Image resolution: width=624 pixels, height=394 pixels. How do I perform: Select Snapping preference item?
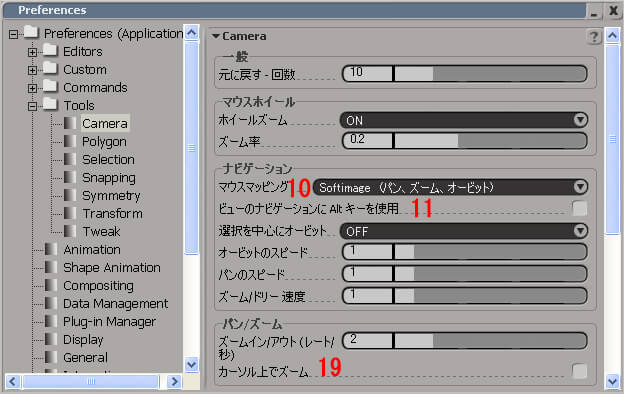click(x=109, y=177)
